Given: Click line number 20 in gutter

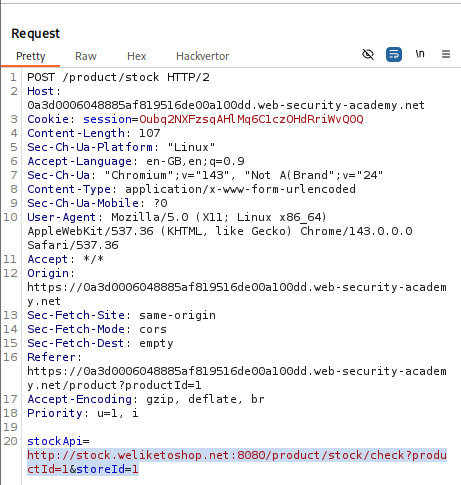Looking at the screenshot, I should pos(10,441).
